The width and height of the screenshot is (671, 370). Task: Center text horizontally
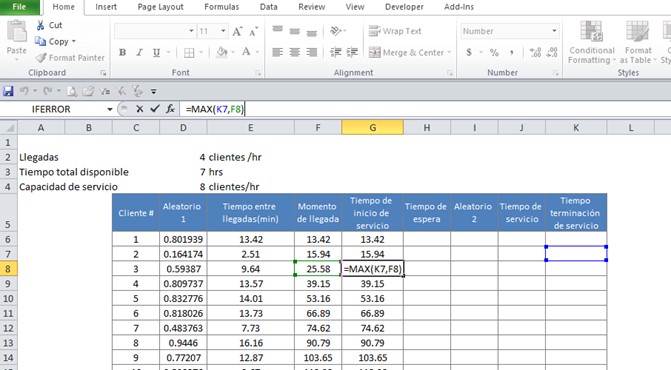click(x=294, y=52)
